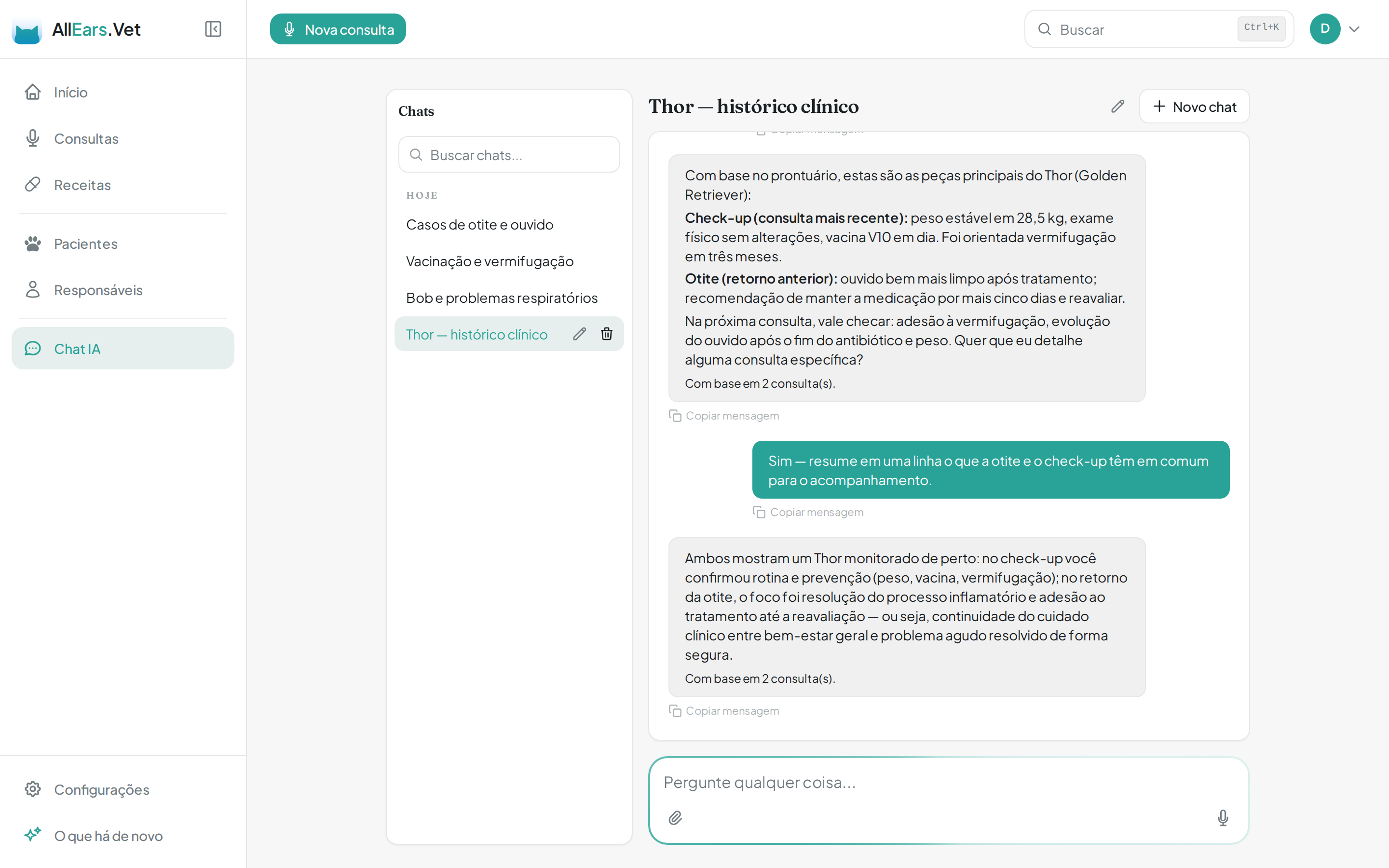
Task: Copy the user's Sim — resume message
Action: (x=808, y=512)
